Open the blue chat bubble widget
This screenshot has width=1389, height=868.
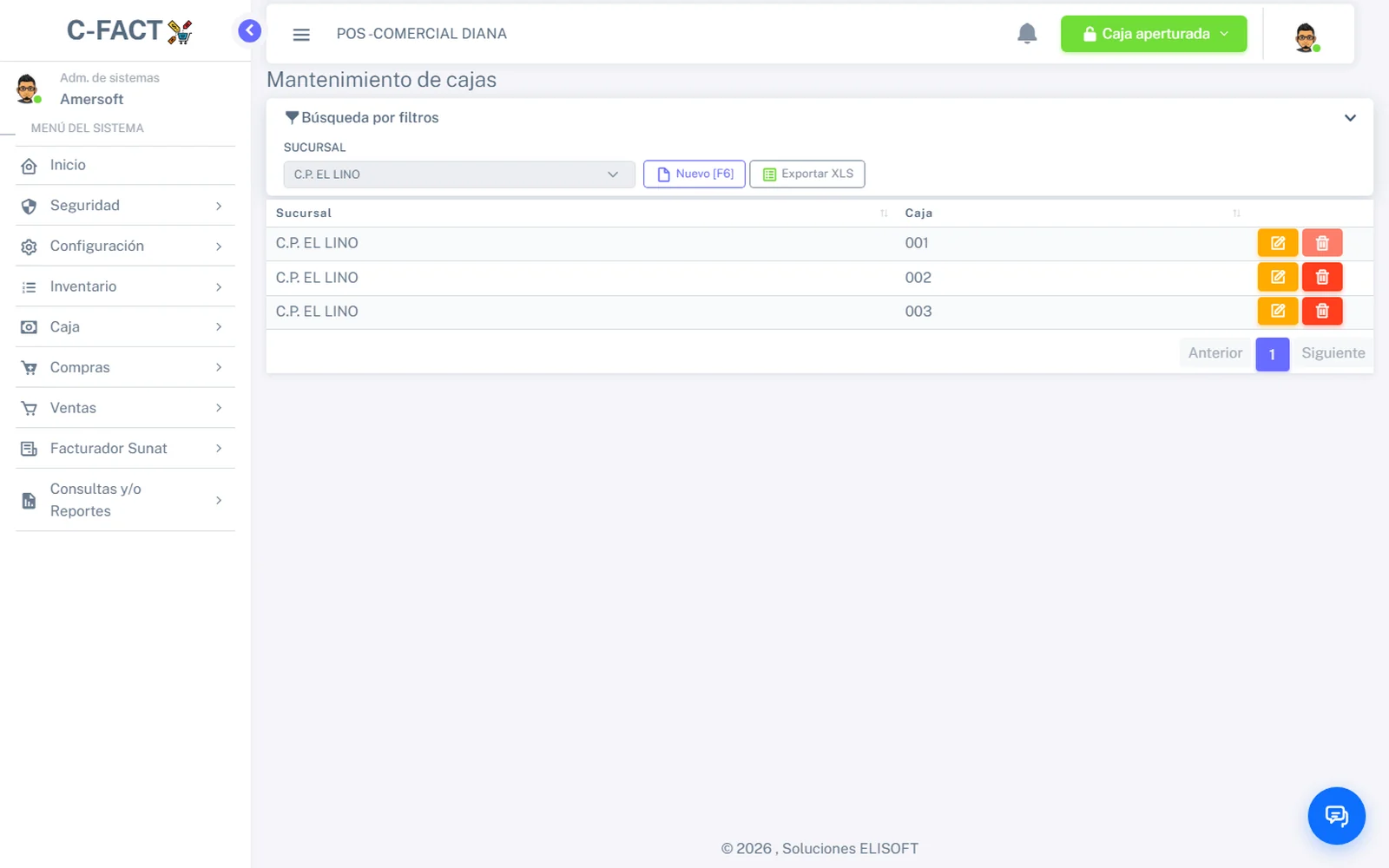pos(1336,816)
